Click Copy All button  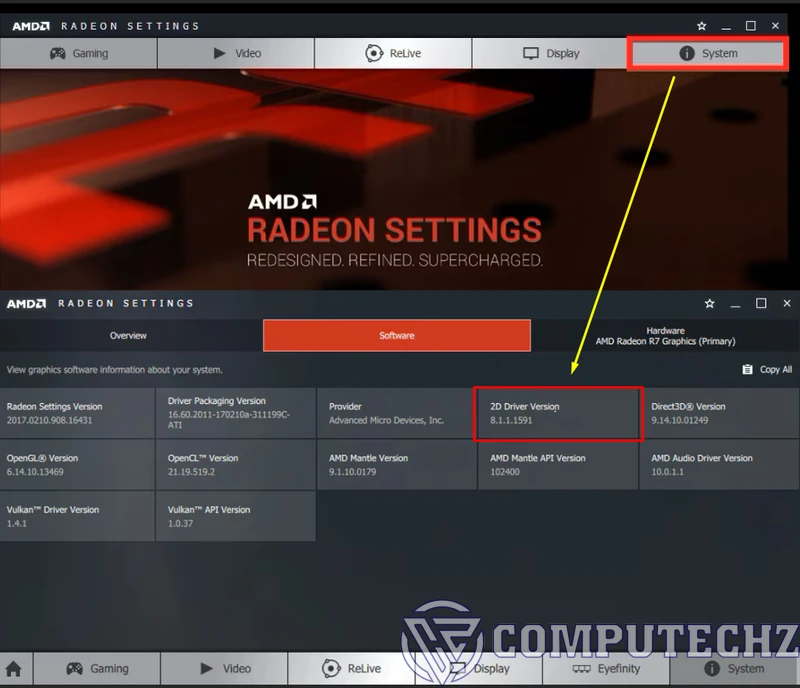[767, 370]
